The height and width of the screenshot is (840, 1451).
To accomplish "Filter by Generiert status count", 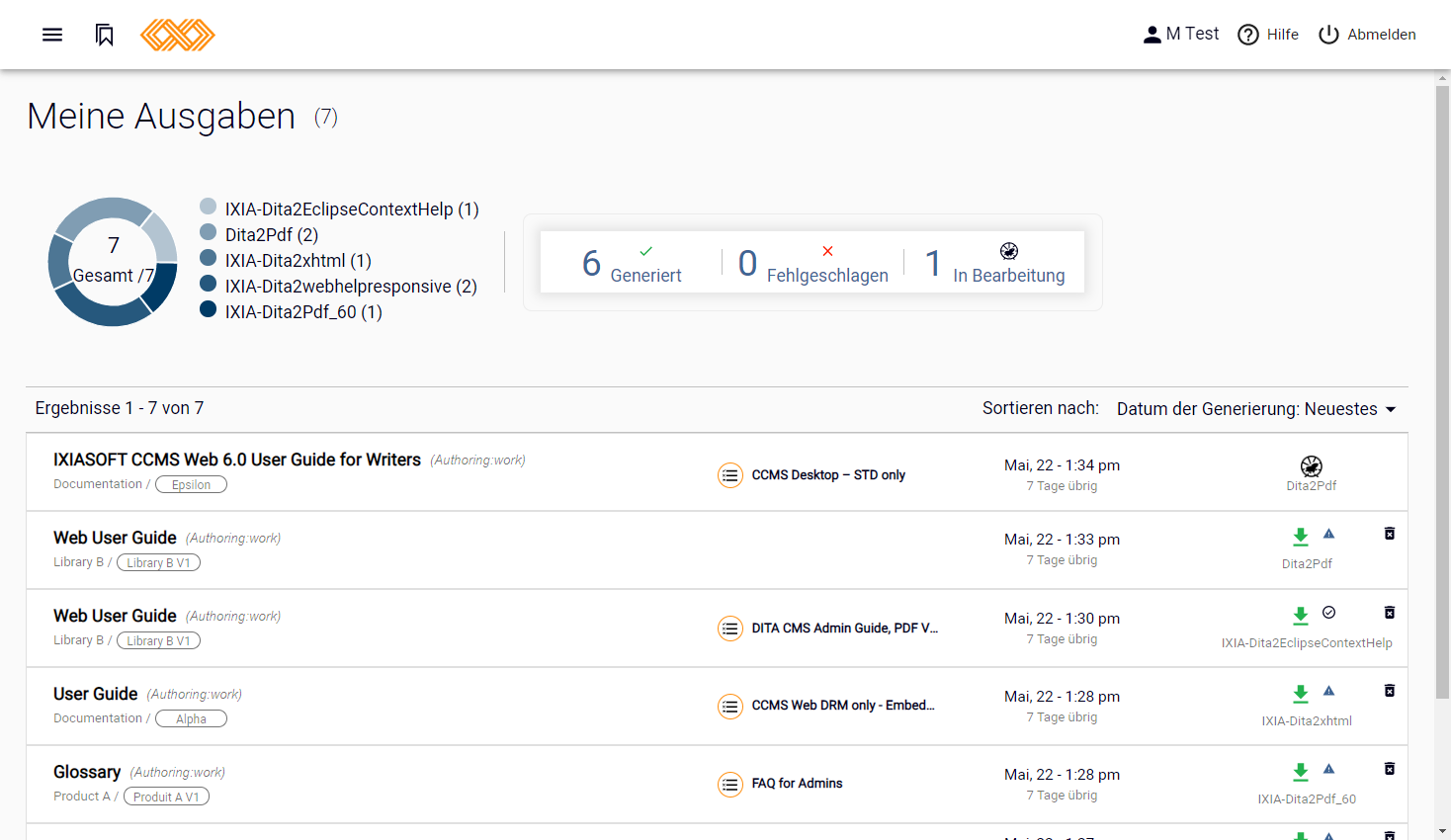I will point(632,263).
